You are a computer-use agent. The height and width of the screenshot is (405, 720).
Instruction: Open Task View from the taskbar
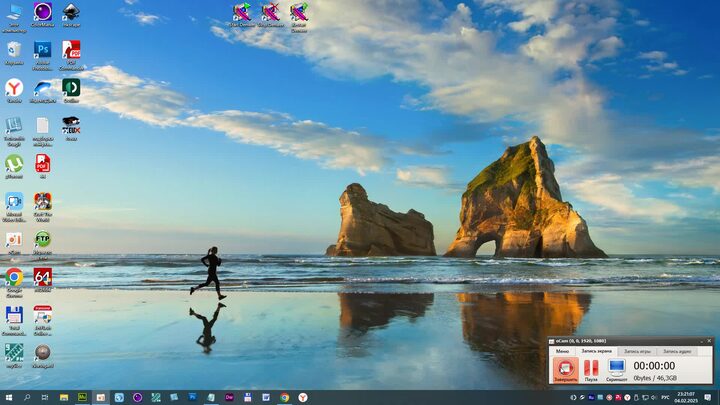point(45,398)
